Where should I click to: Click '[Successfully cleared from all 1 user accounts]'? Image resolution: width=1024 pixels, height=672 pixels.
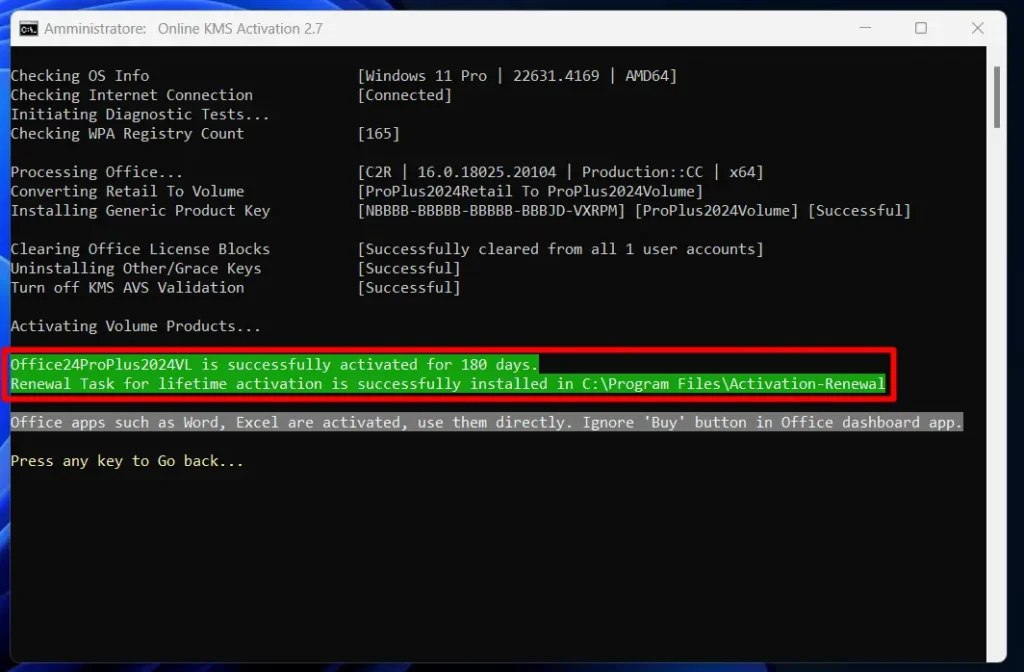point(560,249)
